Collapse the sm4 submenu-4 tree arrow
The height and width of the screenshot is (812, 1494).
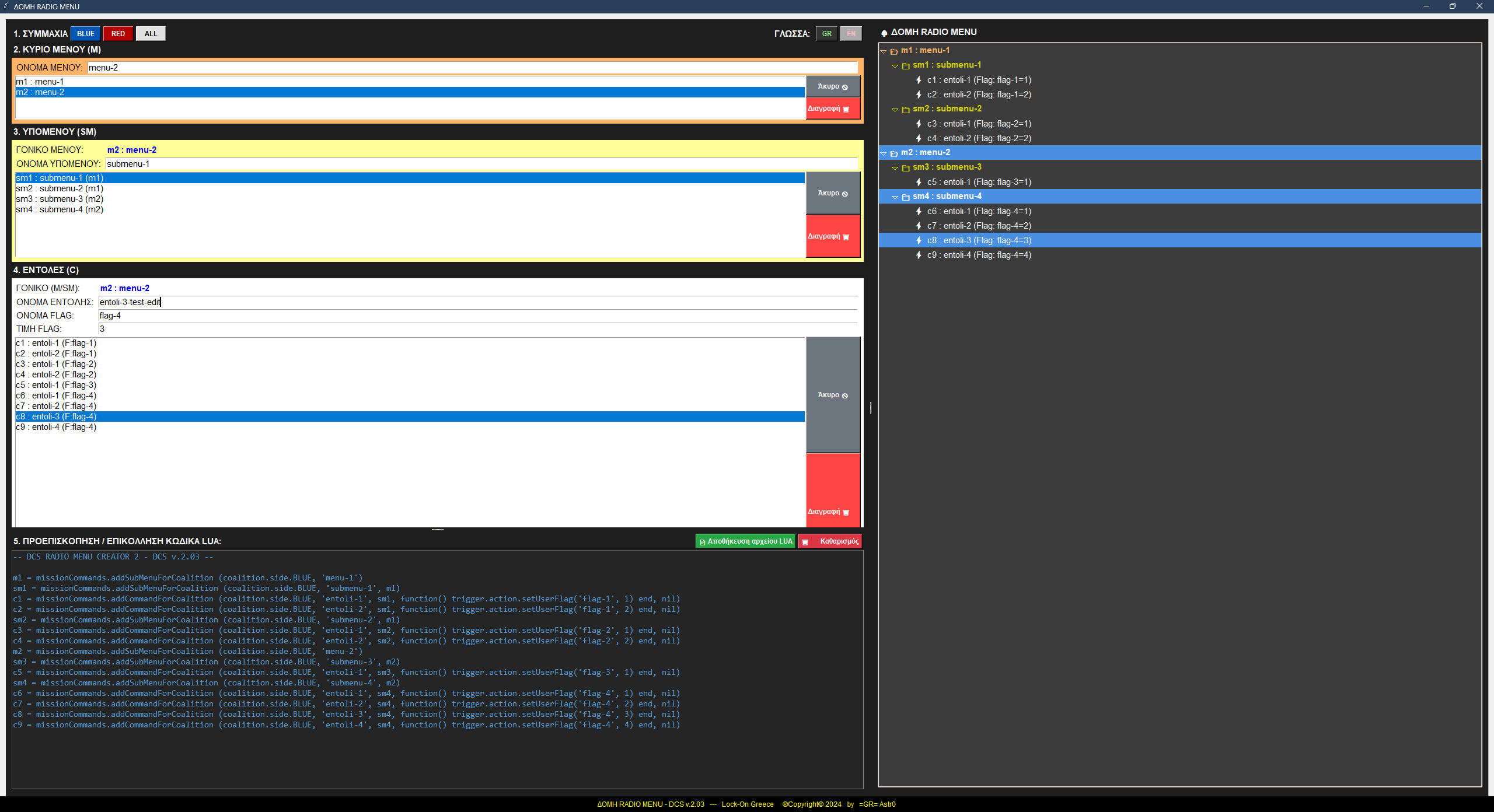tap(895, 197)
